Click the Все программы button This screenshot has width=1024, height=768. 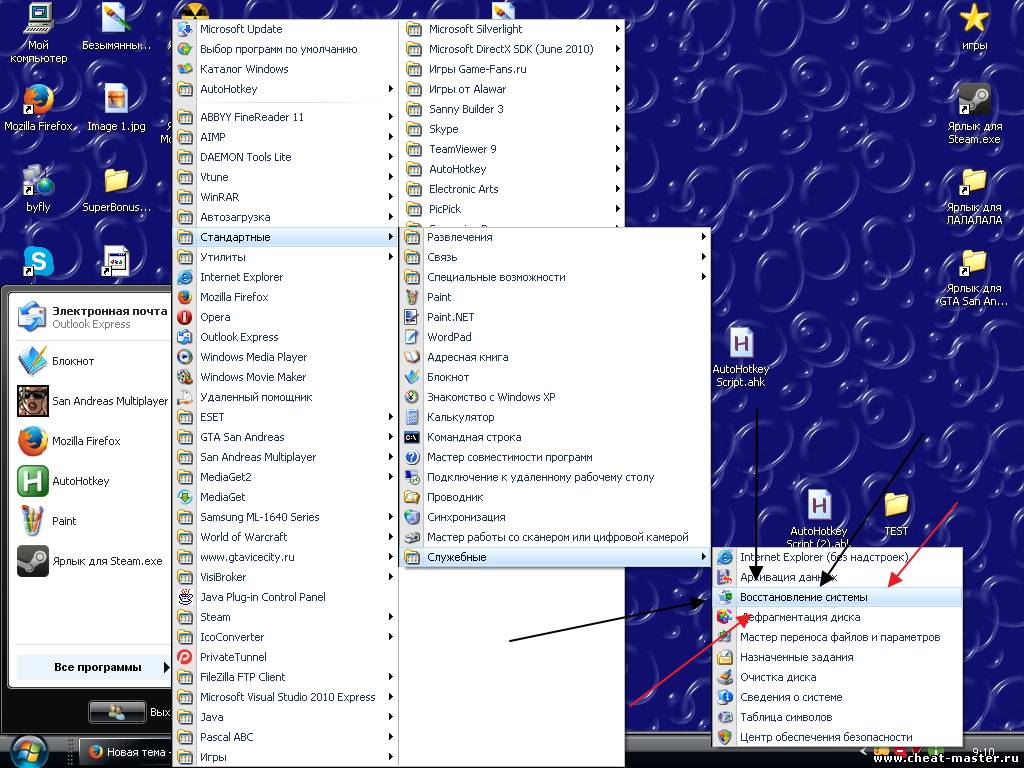(97, 667)
